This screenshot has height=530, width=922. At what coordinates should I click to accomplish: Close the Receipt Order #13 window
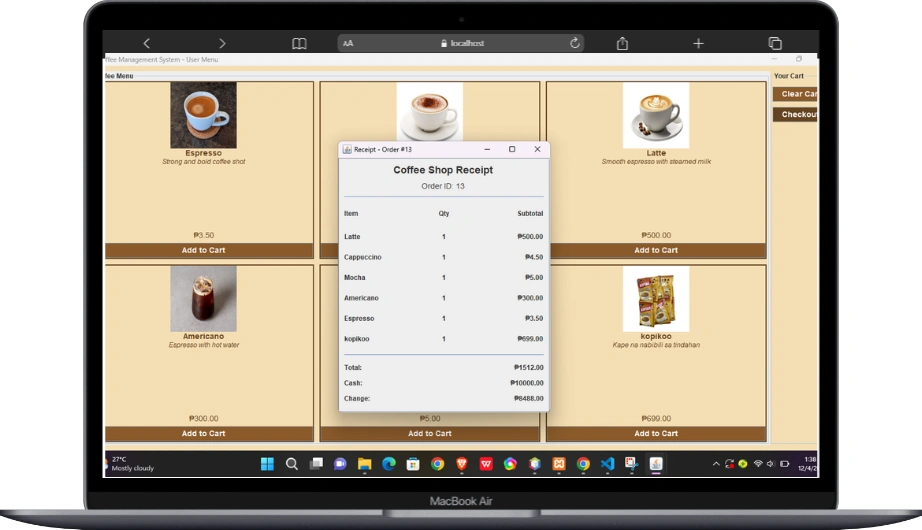(x=537, y=149)
